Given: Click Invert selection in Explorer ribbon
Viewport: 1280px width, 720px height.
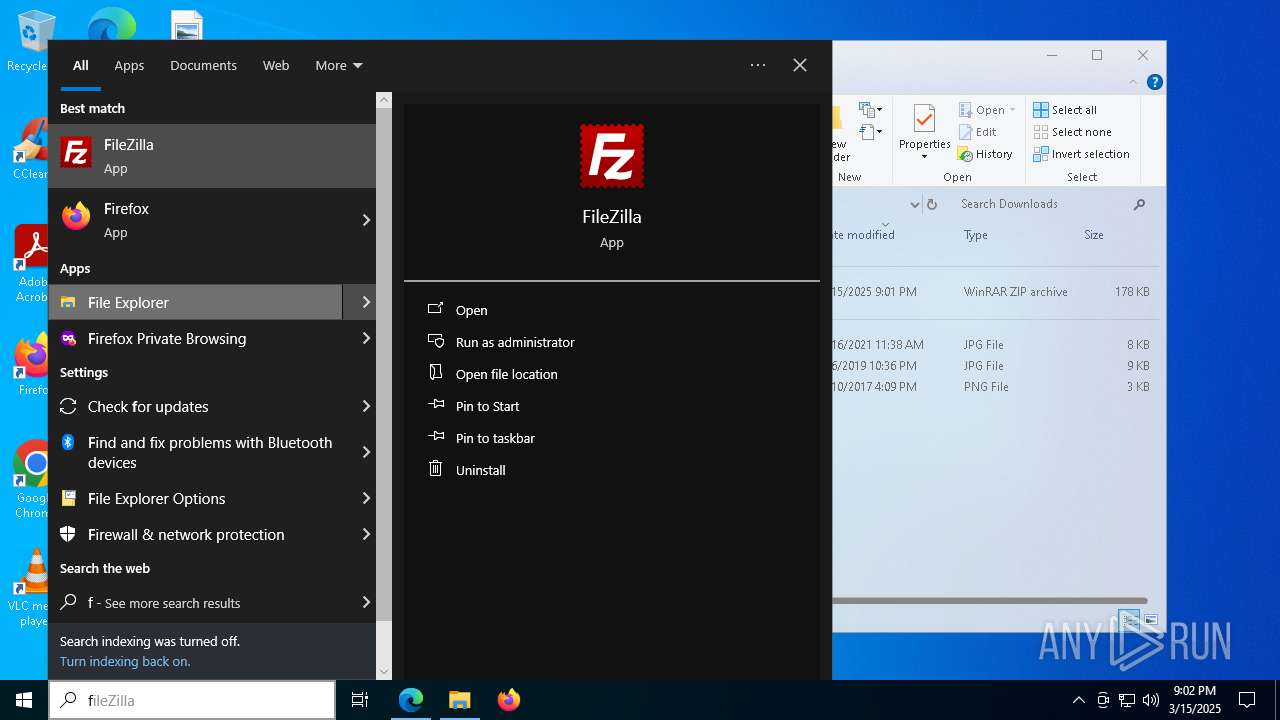Looking at the screenshot, I should 1081,154.
